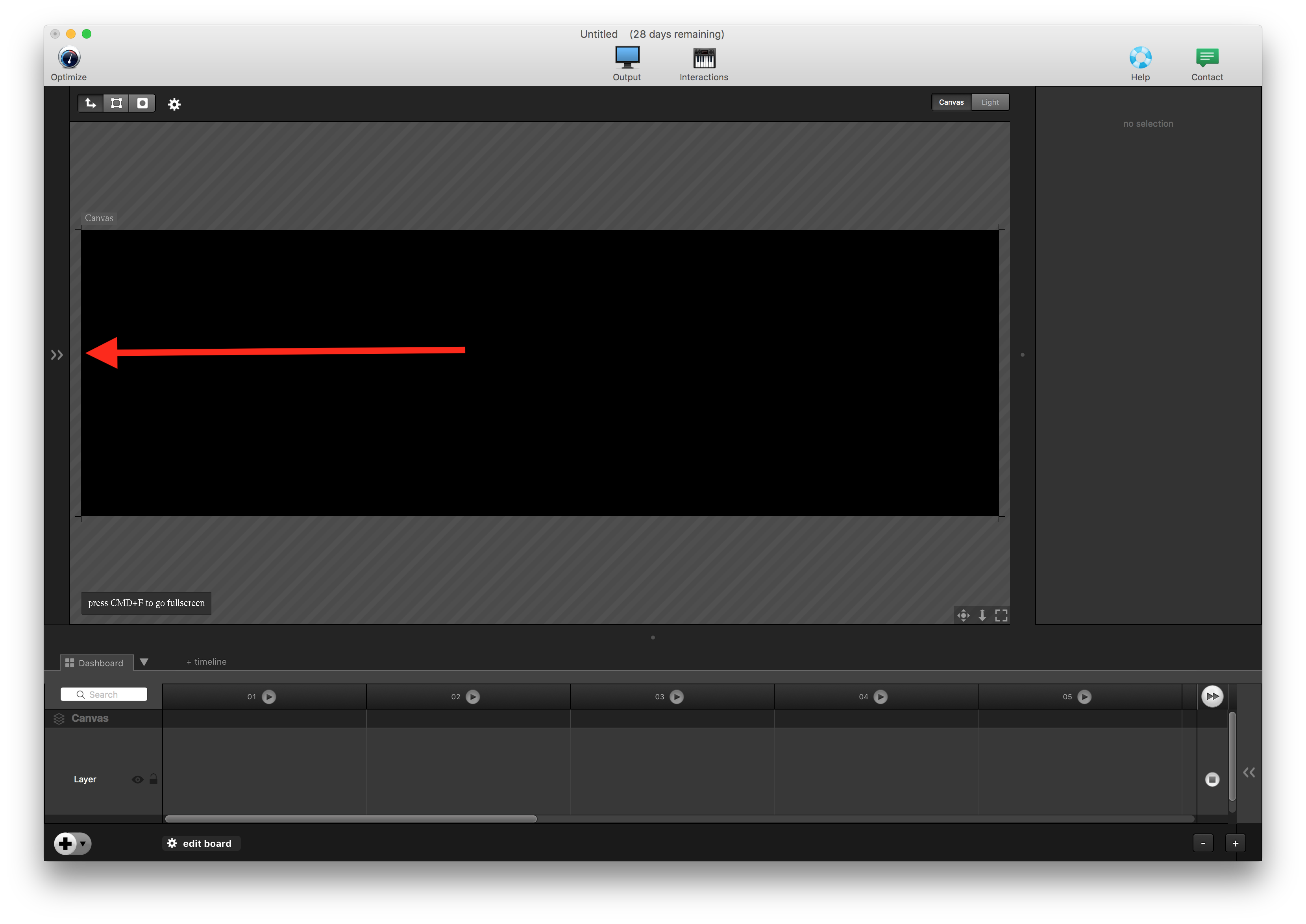This screenshot has height=924, width=1306.
Task: Open the Dashboard dropdown triangle
Action: [144, 662]
